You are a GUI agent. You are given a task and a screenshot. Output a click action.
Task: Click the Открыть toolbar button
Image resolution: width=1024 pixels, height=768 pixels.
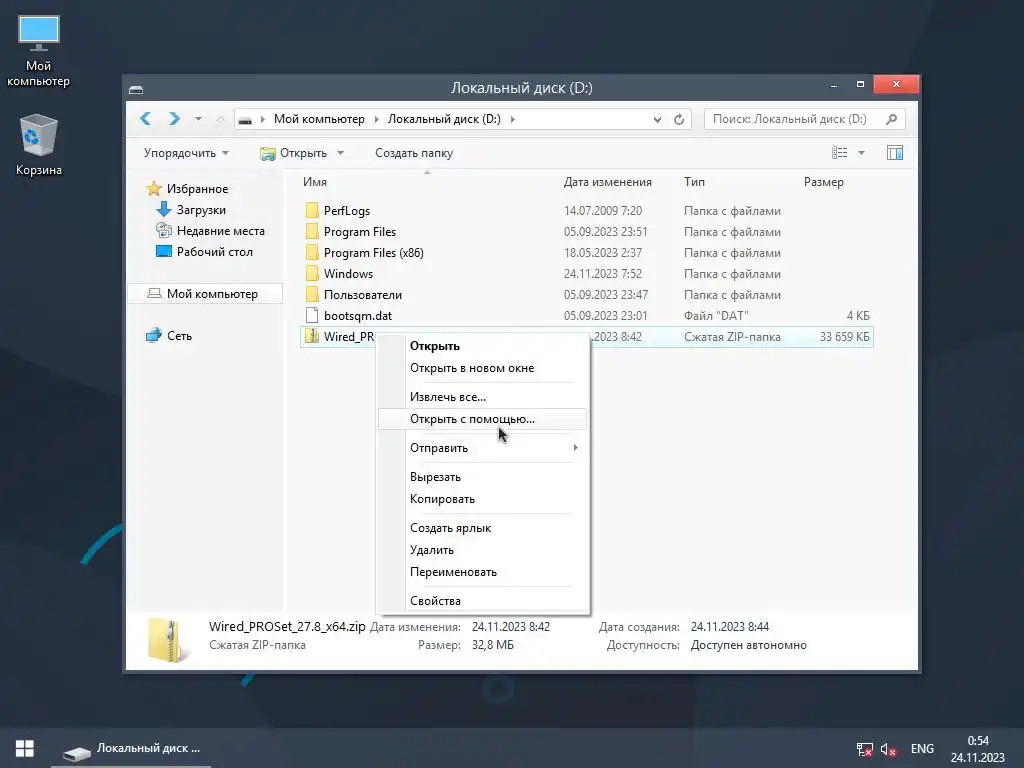(294, 153)
